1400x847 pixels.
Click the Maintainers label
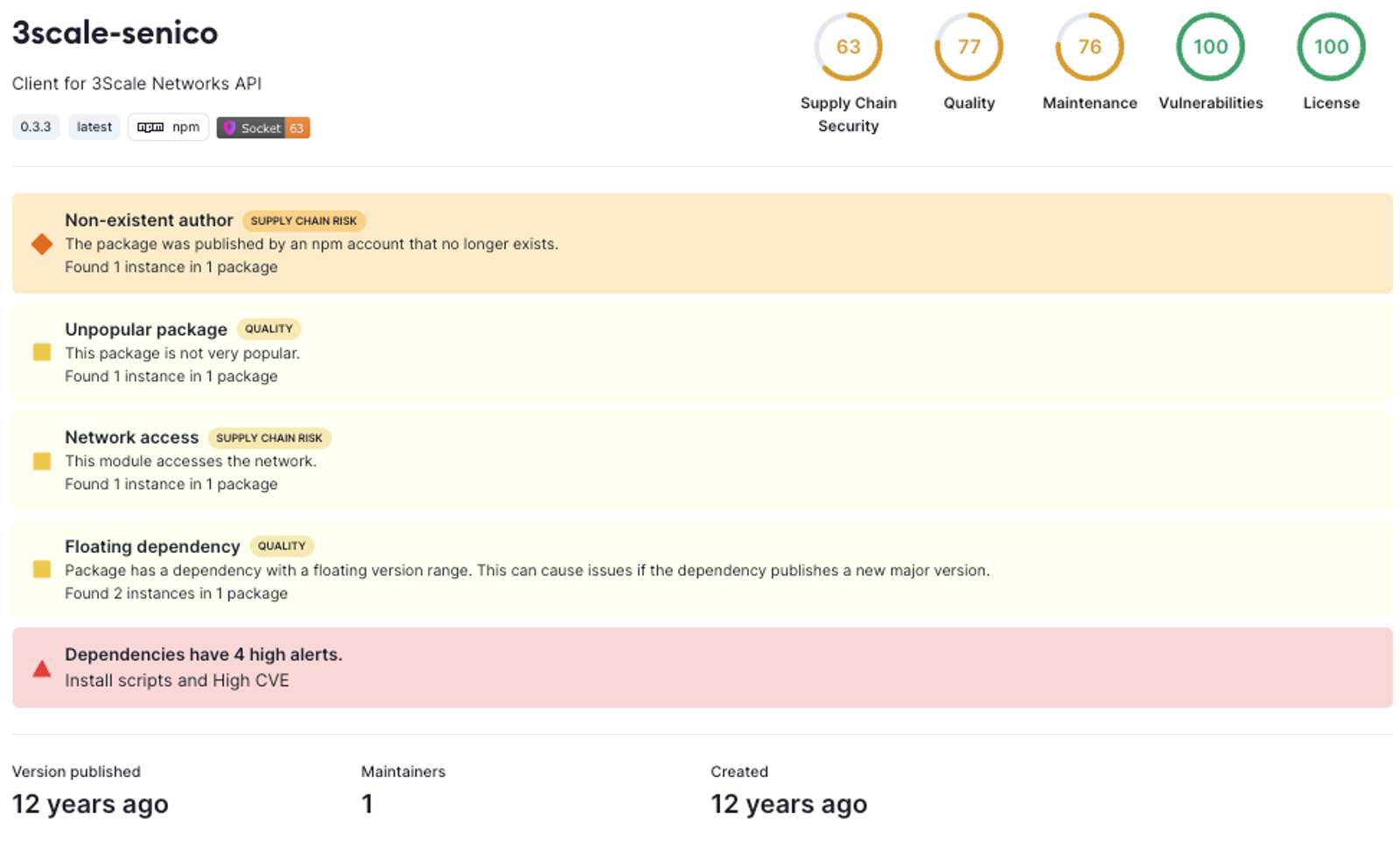[403, 772]
